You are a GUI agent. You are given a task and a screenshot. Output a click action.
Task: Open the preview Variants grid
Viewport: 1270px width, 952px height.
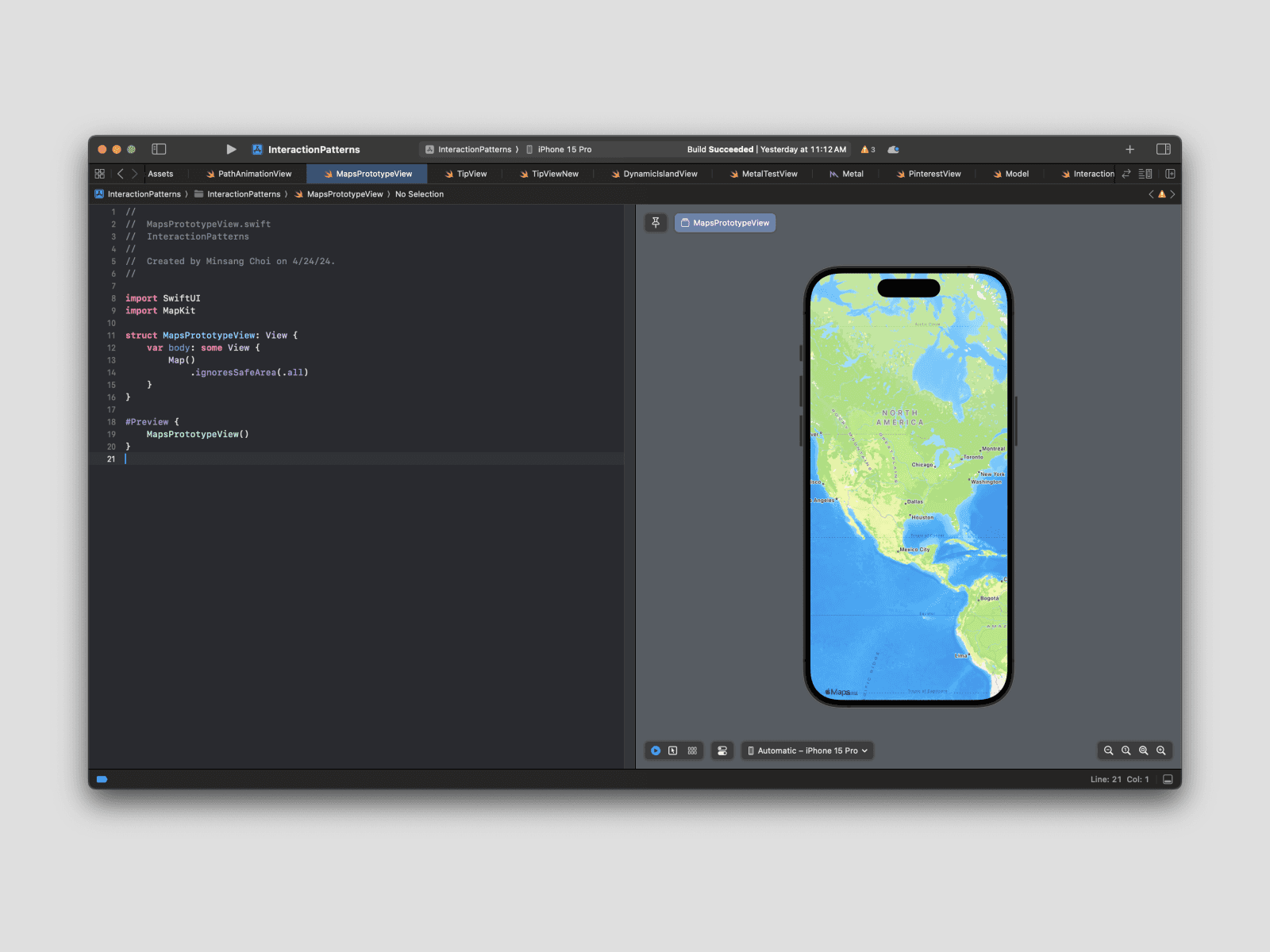click(x=692, y=750)
